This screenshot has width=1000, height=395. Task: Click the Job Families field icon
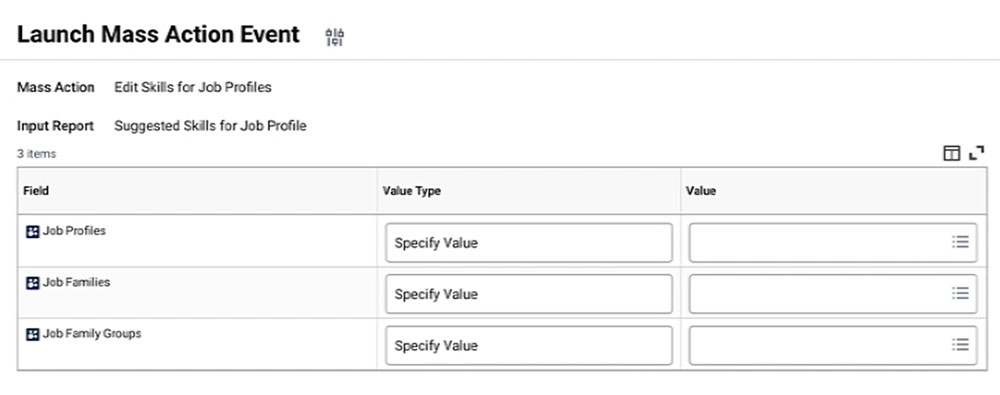pos(33,283)
